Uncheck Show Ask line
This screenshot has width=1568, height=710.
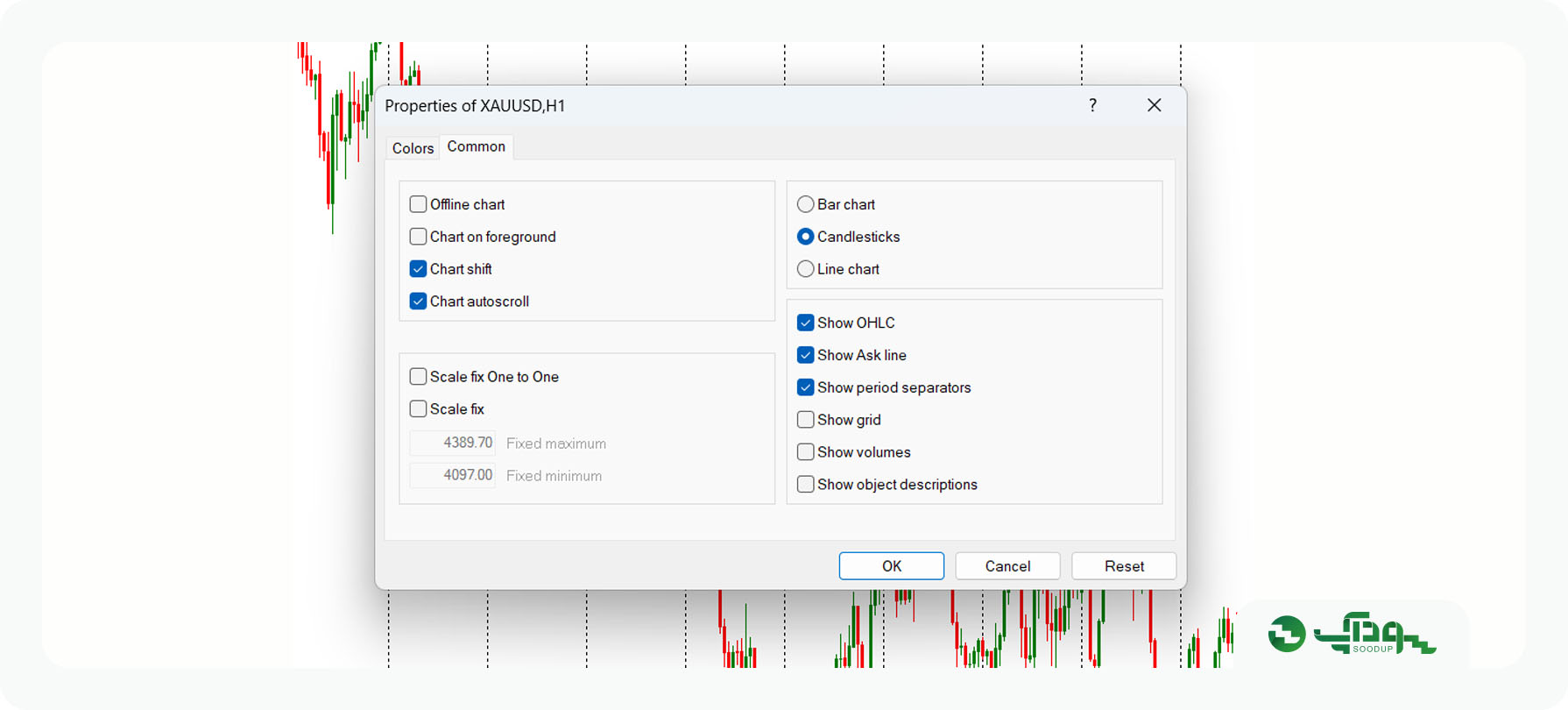805,355
